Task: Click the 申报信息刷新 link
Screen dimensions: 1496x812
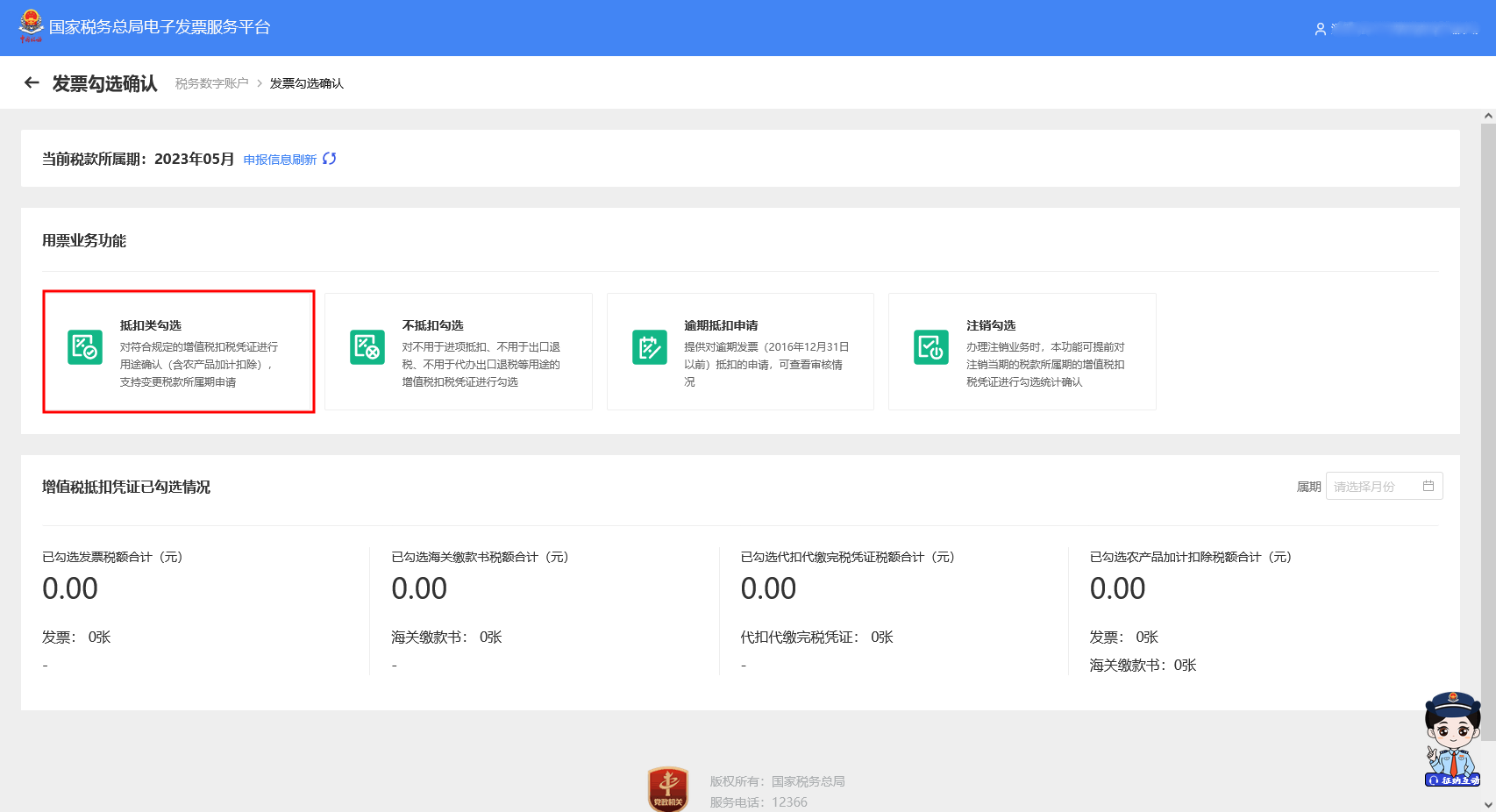Action: [x=280, y=160]
